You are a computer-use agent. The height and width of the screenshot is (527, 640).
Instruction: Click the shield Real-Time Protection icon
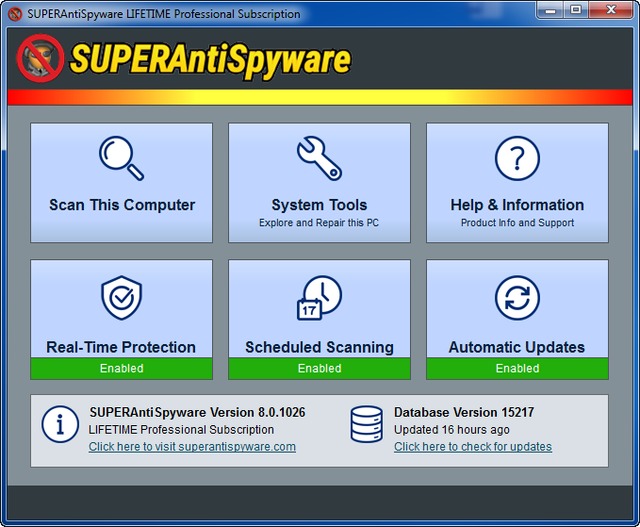pyautogui.click(x=121, y=297)
